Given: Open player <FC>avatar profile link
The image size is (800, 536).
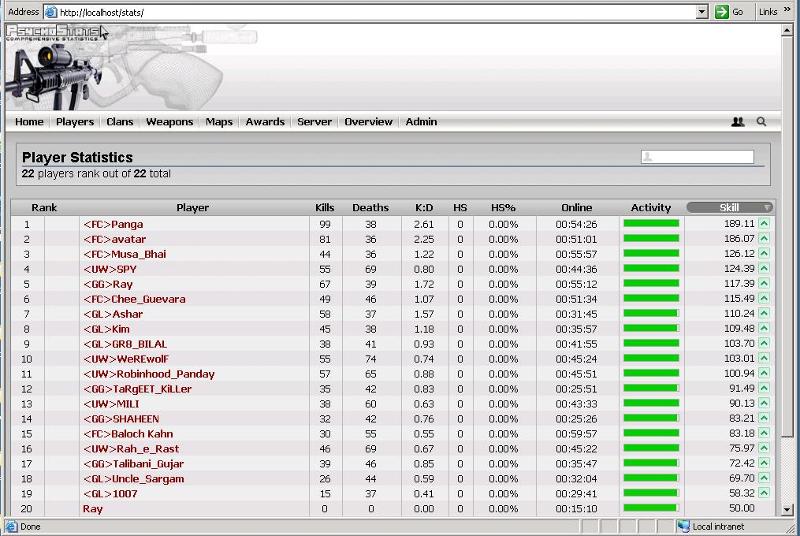Looking at the screenshot, I should (x=114, y=239).
